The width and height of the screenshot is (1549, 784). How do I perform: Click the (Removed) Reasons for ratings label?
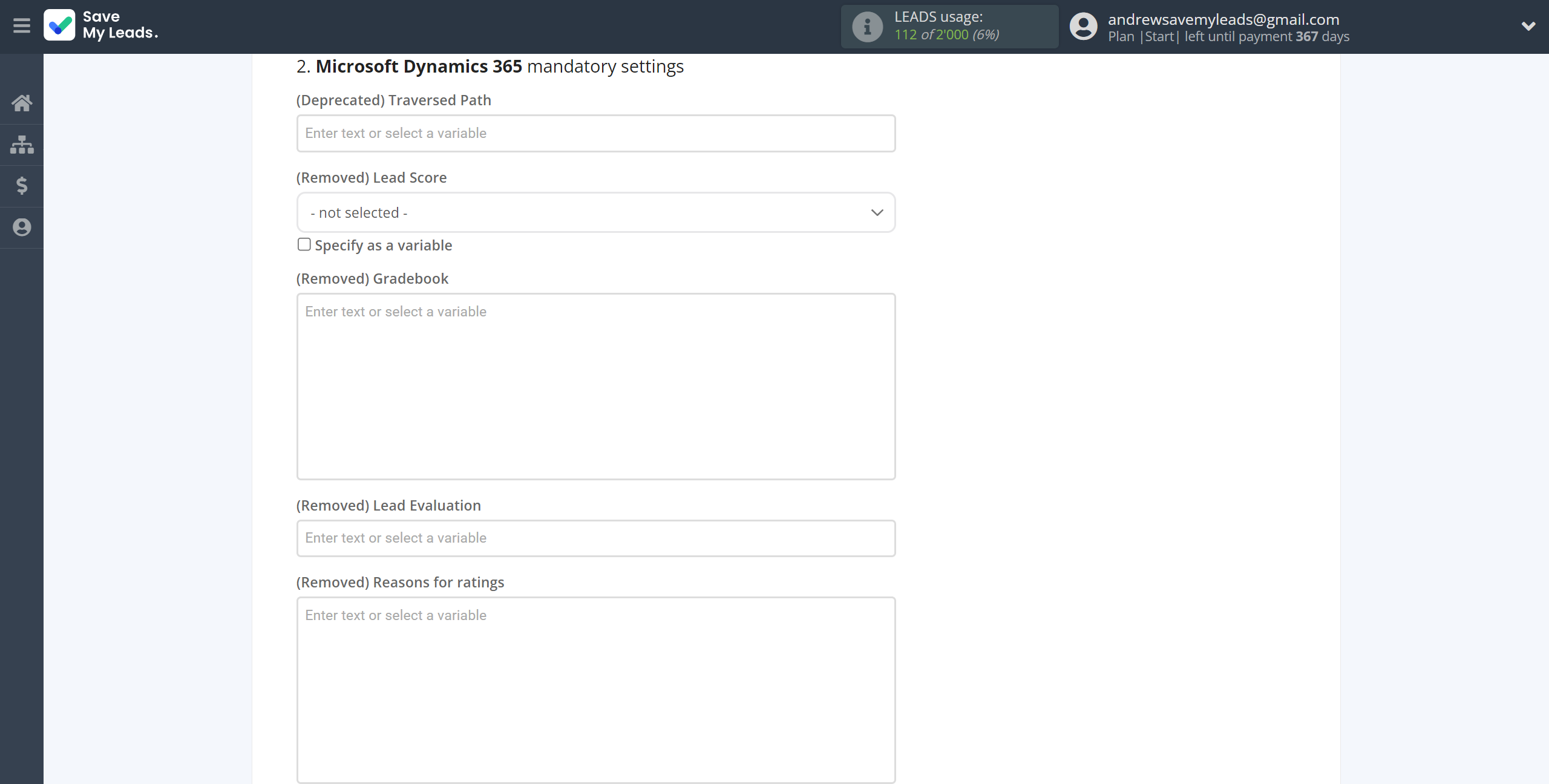(400, 583)
